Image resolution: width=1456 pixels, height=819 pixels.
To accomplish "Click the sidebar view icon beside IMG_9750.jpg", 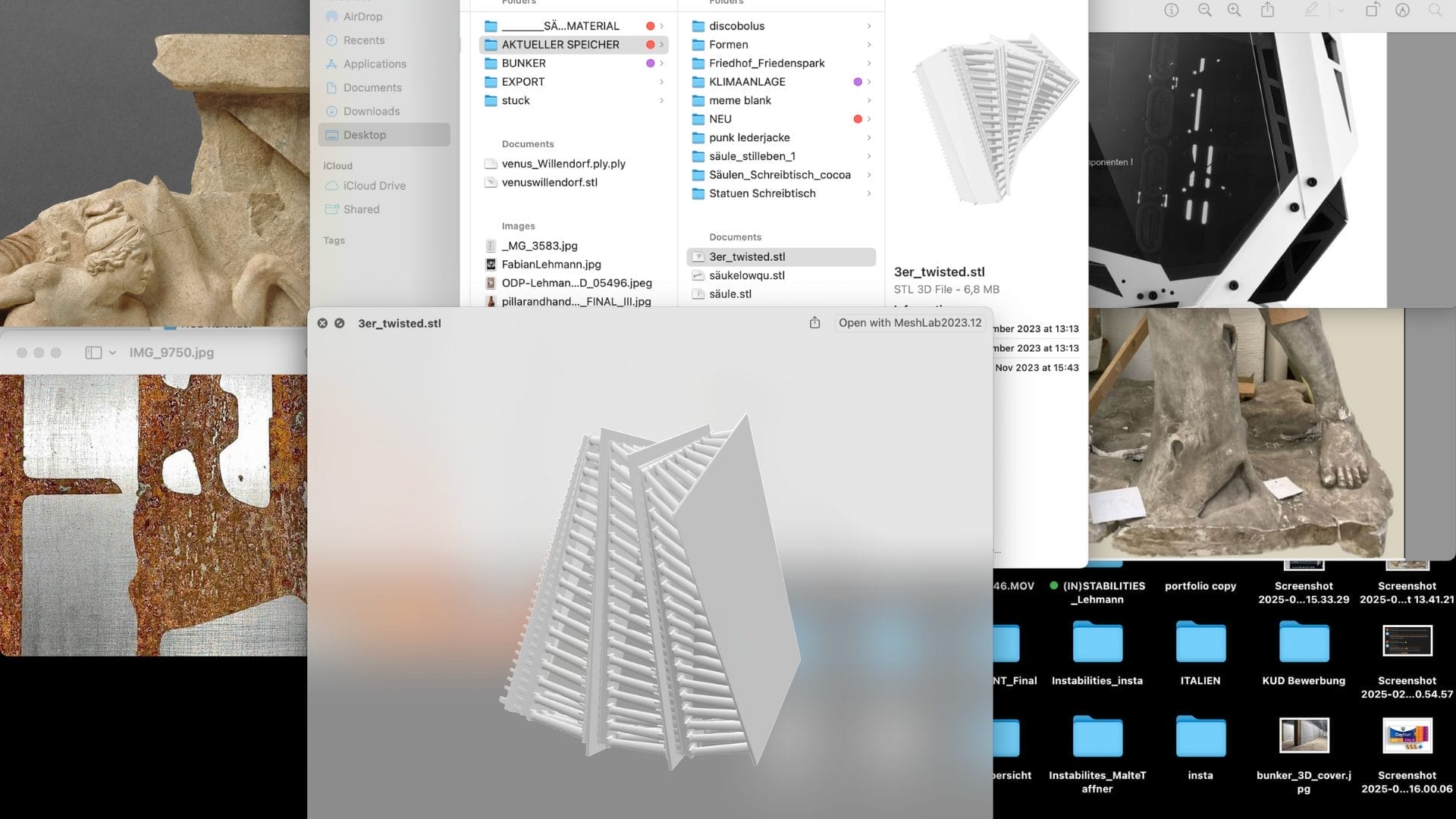I will click(93, 353).
